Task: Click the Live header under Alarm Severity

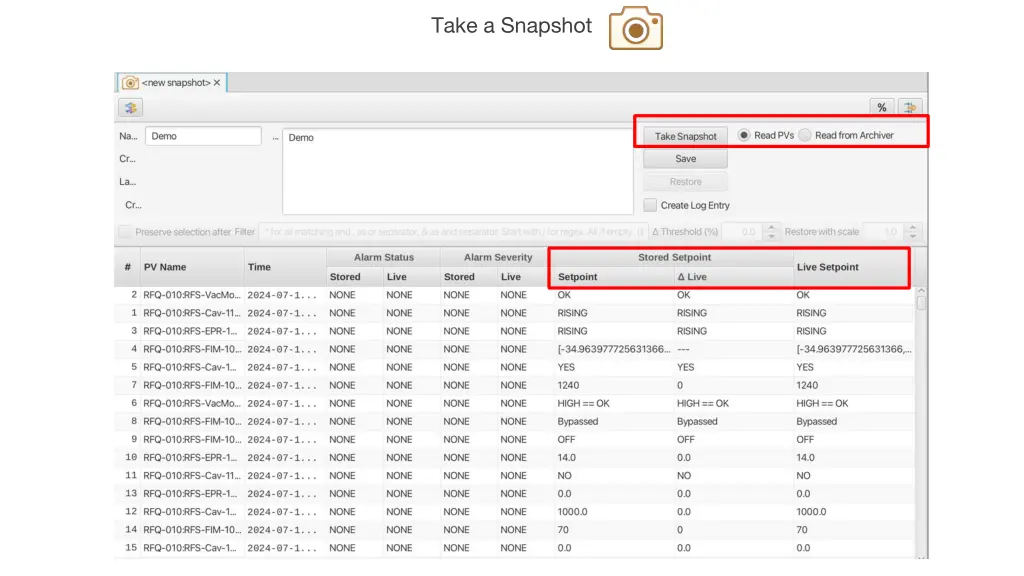Action: pyautogui.click(x=526, y=277)
